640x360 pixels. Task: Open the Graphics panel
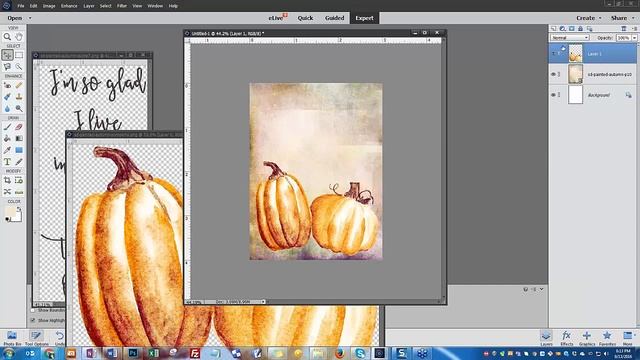tap(587, 338)
